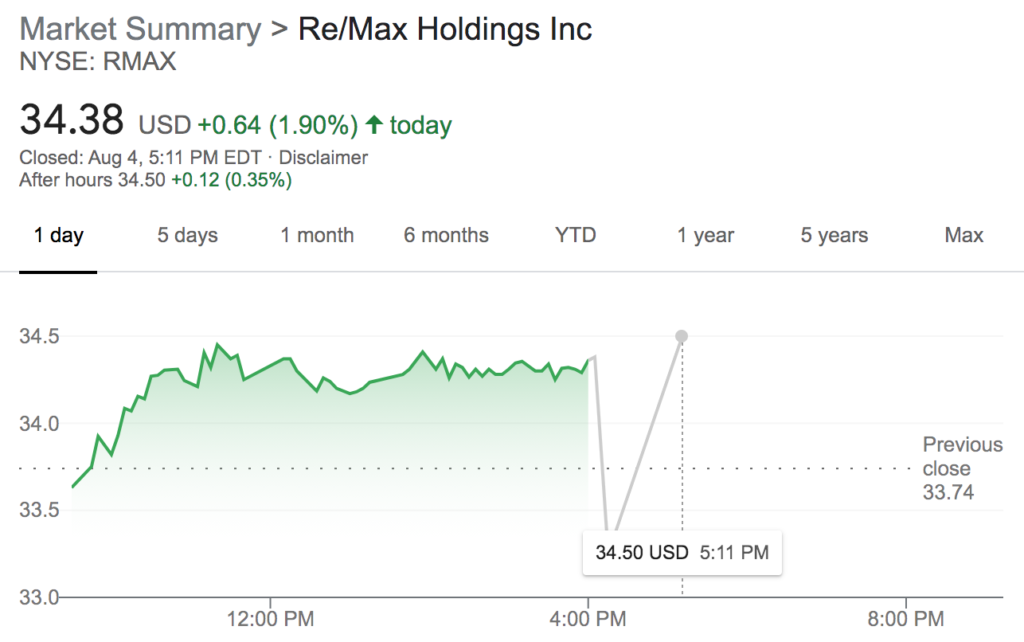The width and height of the screenshot is (1024, 642).
Task: Switch to the 5 days chart view
Action: click(x=186, y=235)
